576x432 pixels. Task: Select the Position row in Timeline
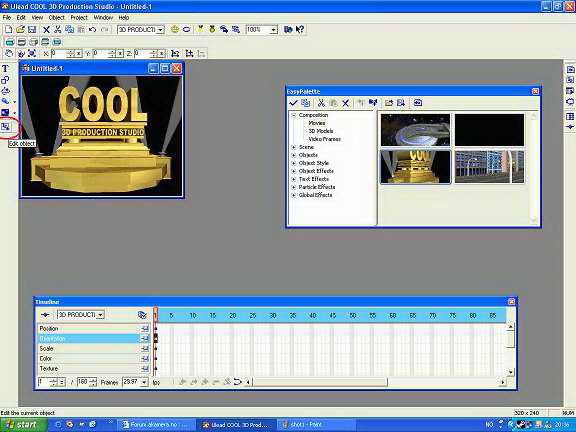coord(94,328)
